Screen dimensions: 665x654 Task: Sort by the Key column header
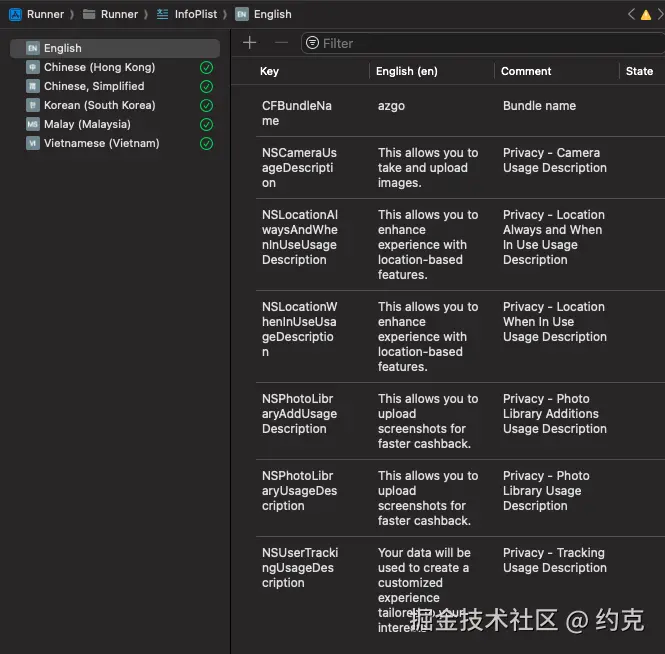[269, 71]
